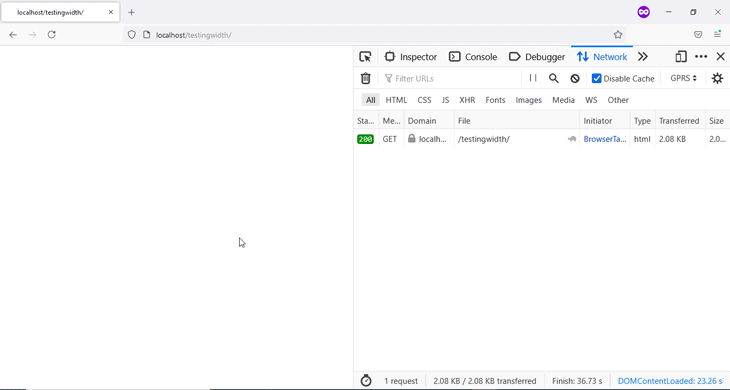Go back with browser back arrow

(x=13, y=34)
